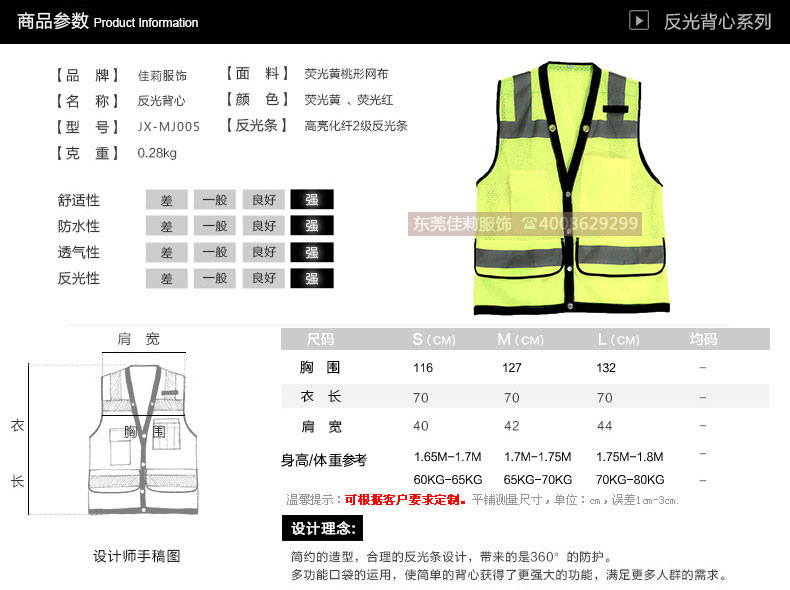Click the S (CM) size column header
This screenshot has height=590, width=790.
(433, 340)
